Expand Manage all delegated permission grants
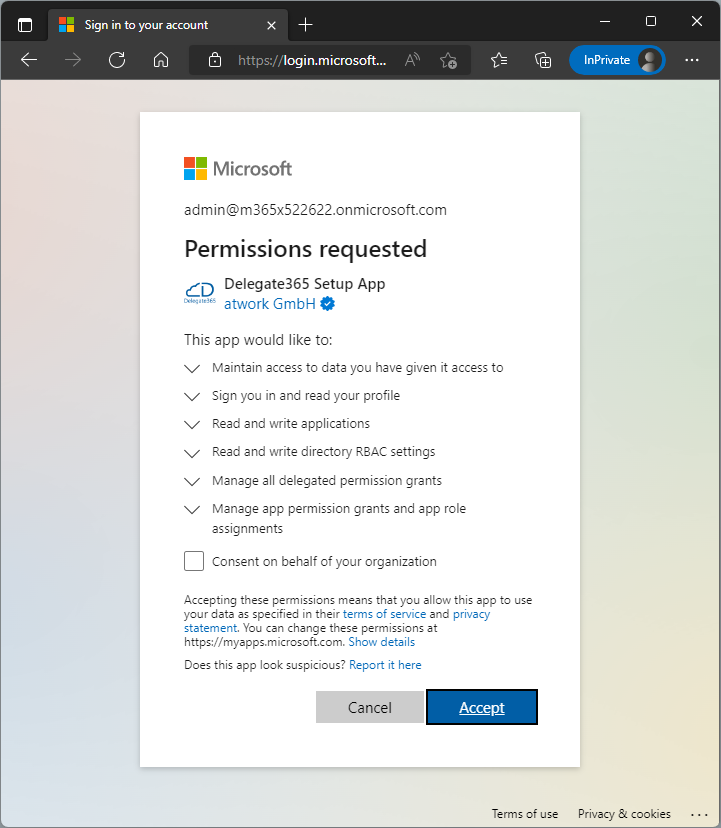721x828 pixels. [x=193, y=481]
